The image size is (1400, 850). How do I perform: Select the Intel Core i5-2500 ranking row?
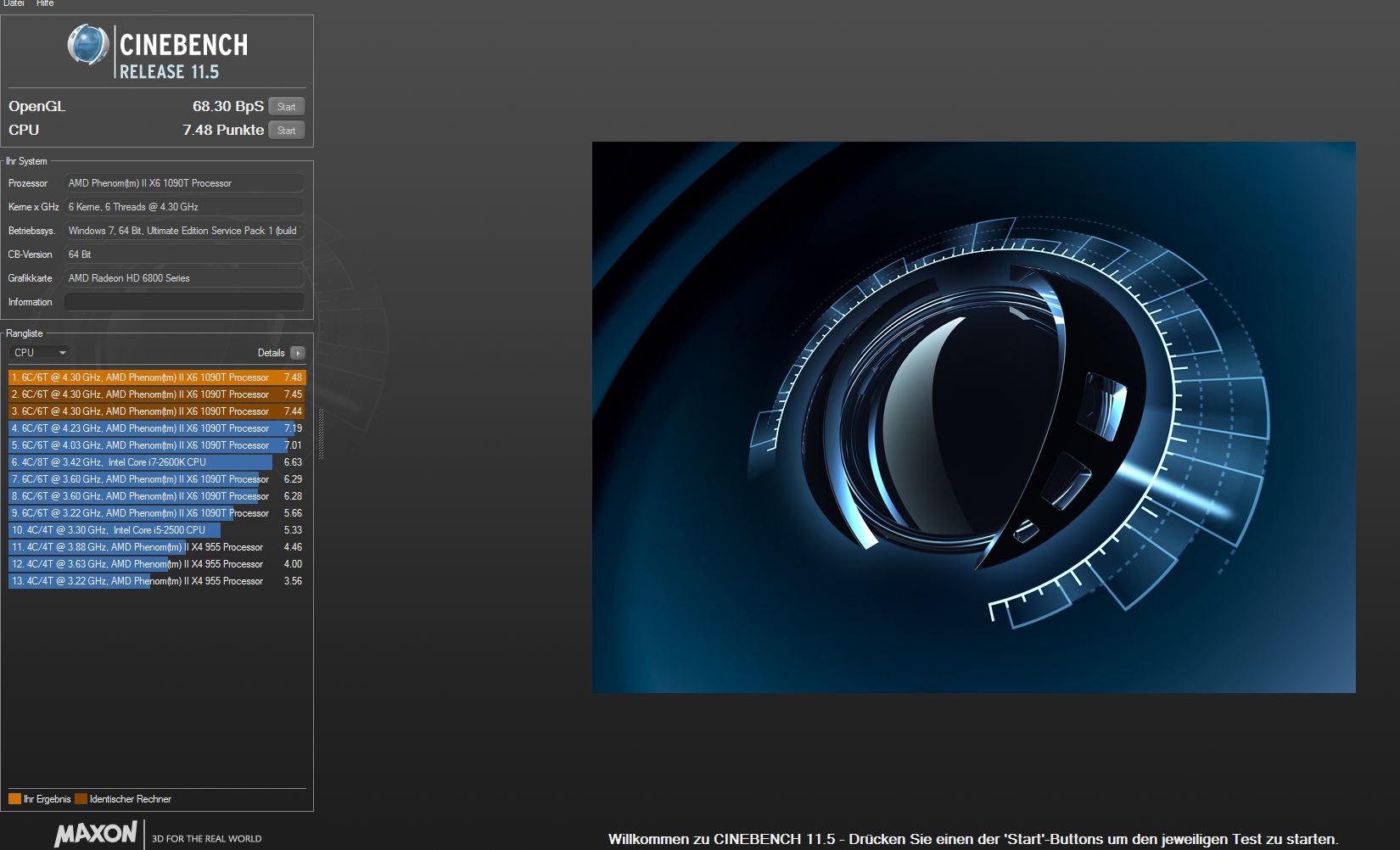tap(157, 530)
